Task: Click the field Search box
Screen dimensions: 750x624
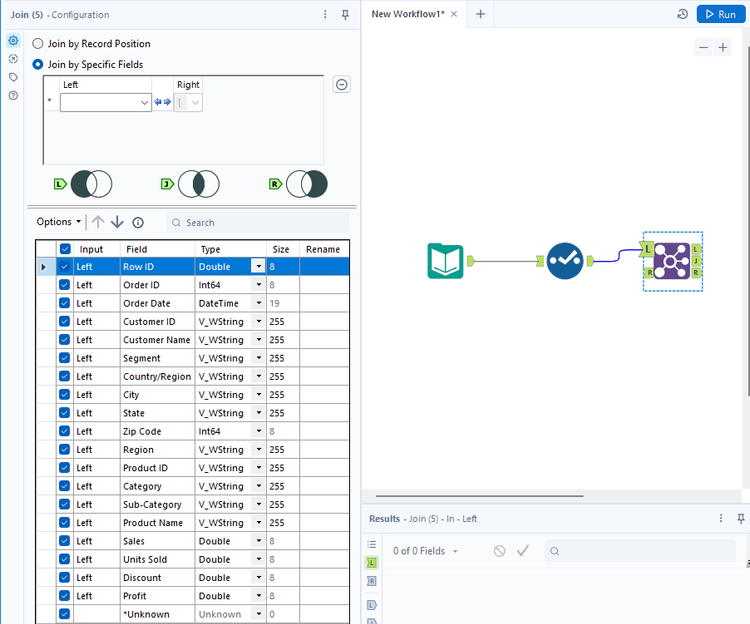Action: [258, 222]
